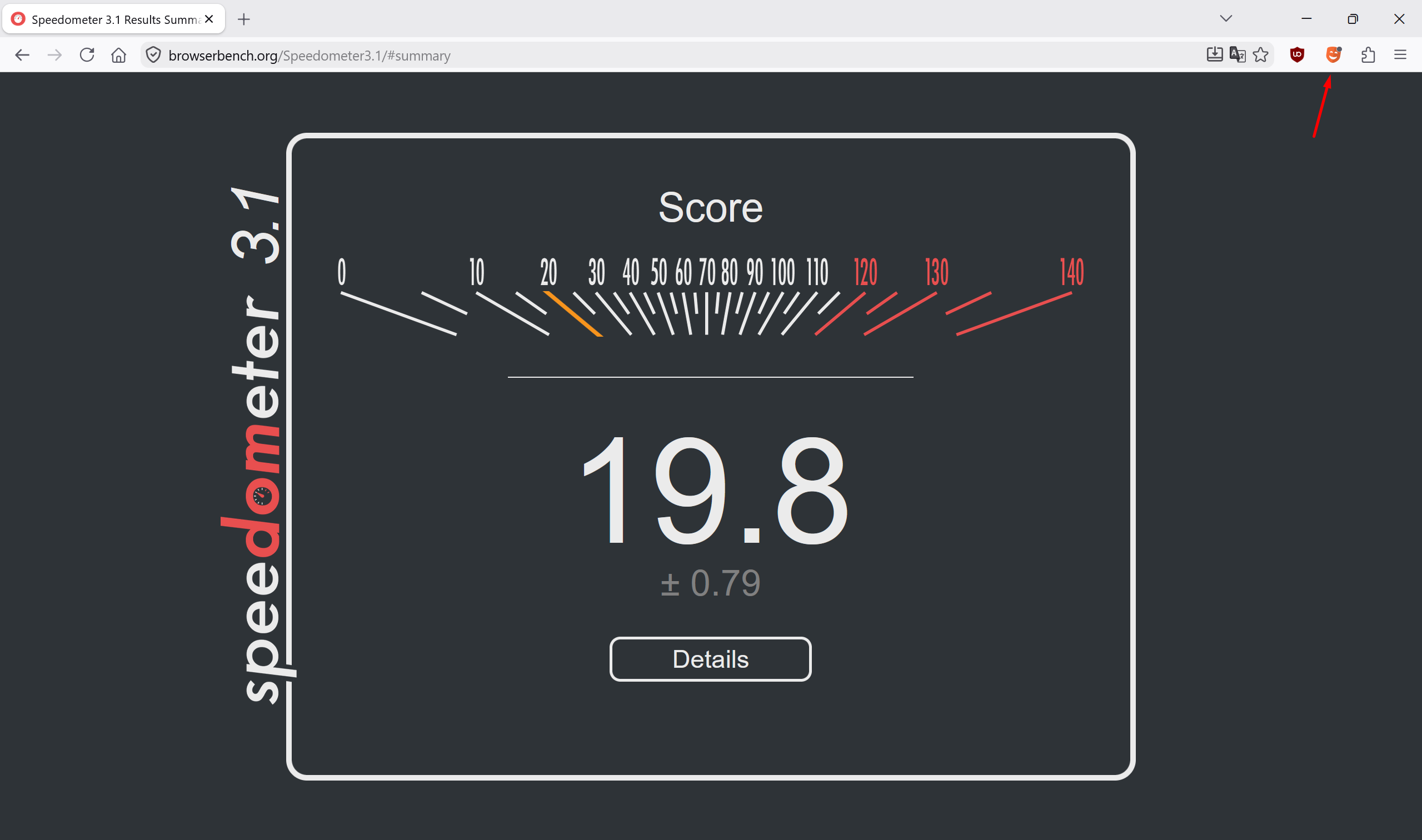Click the tracking protection shield icon
Viewport: 1422px width, 840px height.
(x=153, y=55)
